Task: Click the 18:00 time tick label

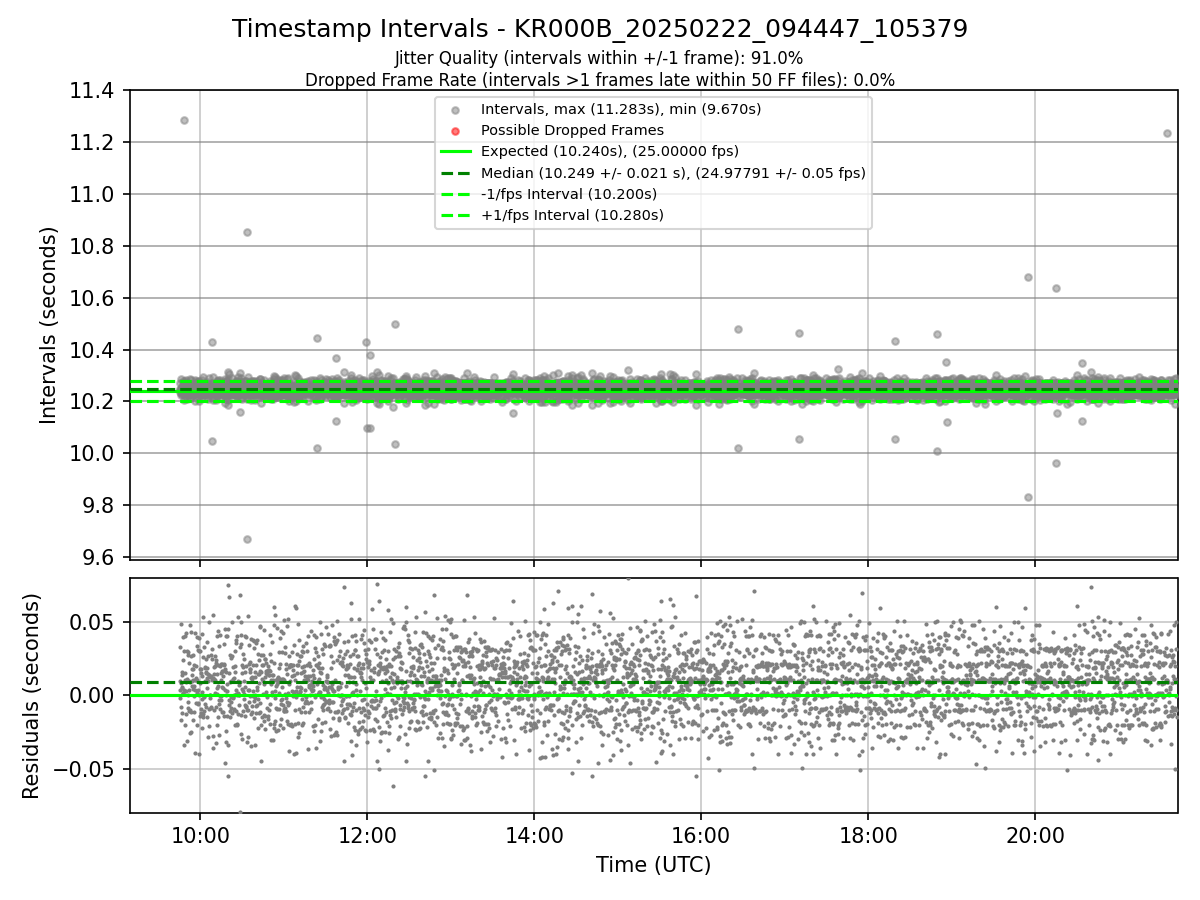Action: [x=868, y=835]
